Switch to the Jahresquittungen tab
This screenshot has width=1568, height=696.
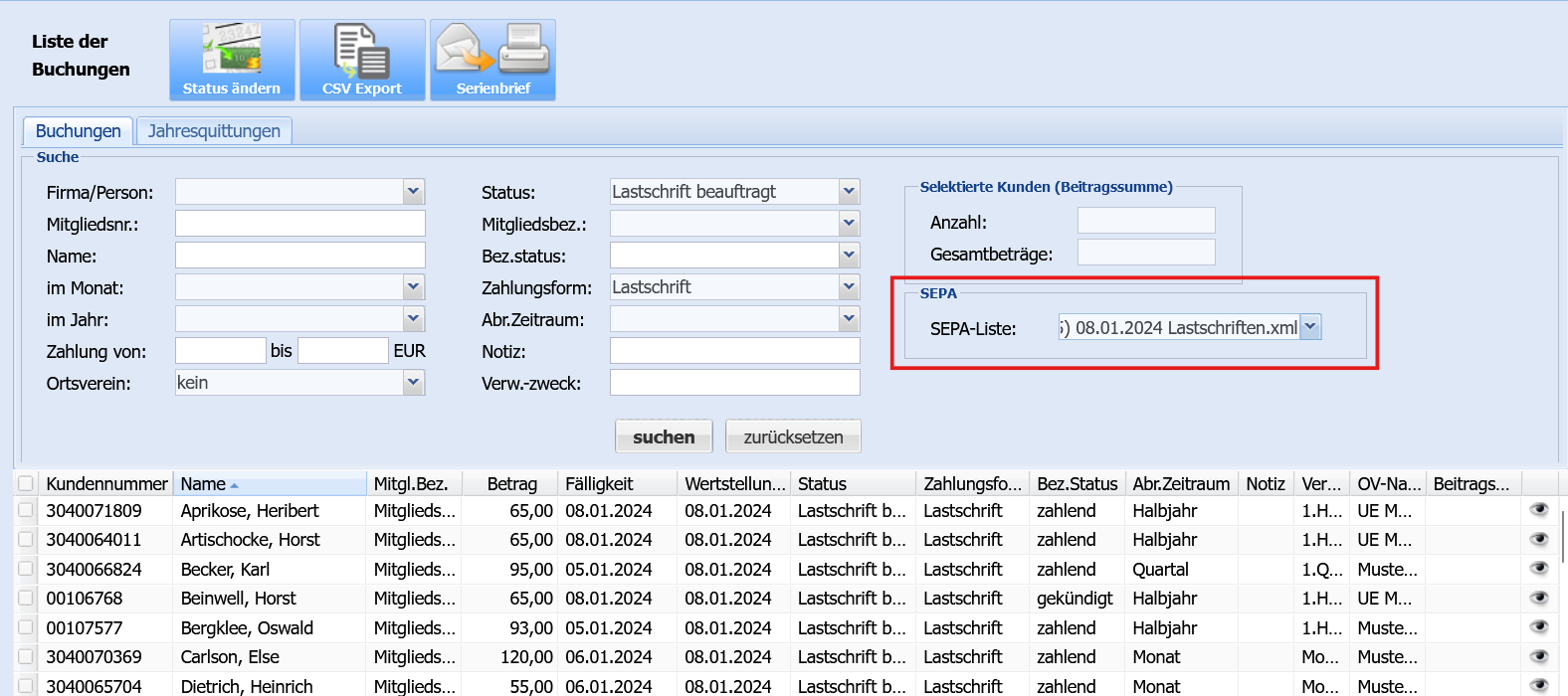[214, 131]
